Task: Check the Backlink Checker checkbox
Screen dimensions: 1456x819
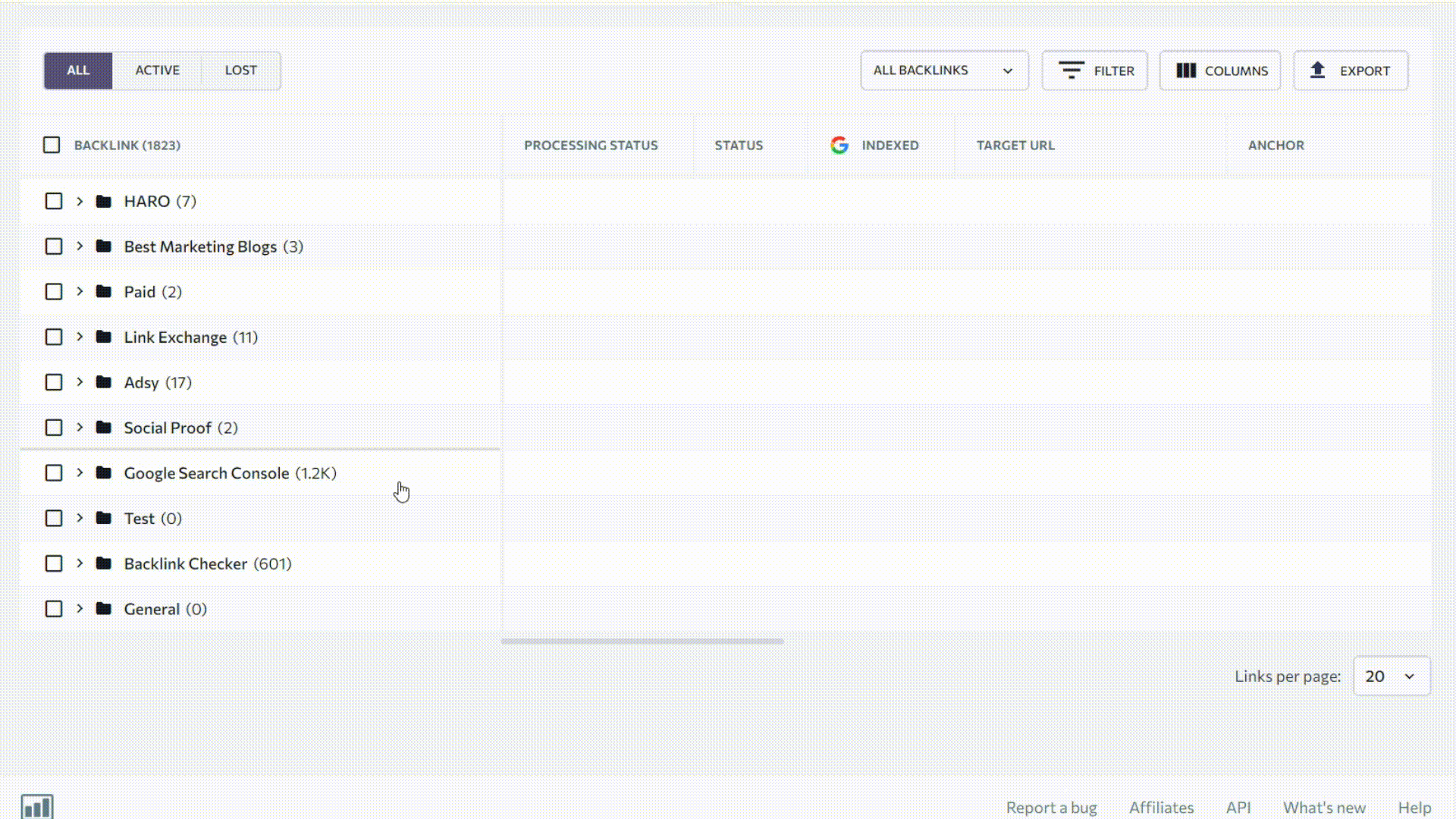Action: point(54,563)
